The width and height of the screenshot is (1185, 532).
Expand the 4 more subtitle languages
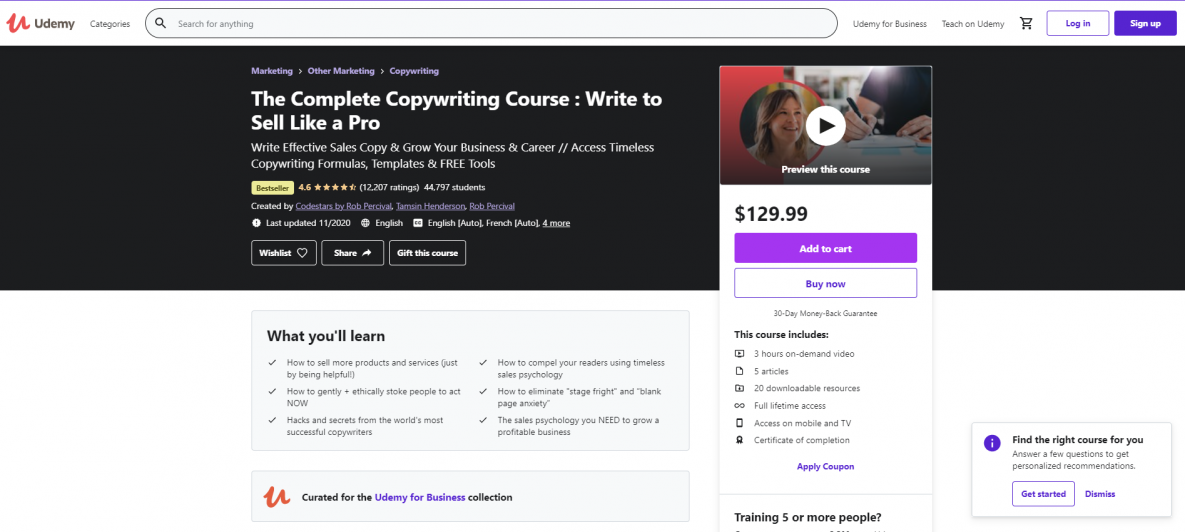556,223
